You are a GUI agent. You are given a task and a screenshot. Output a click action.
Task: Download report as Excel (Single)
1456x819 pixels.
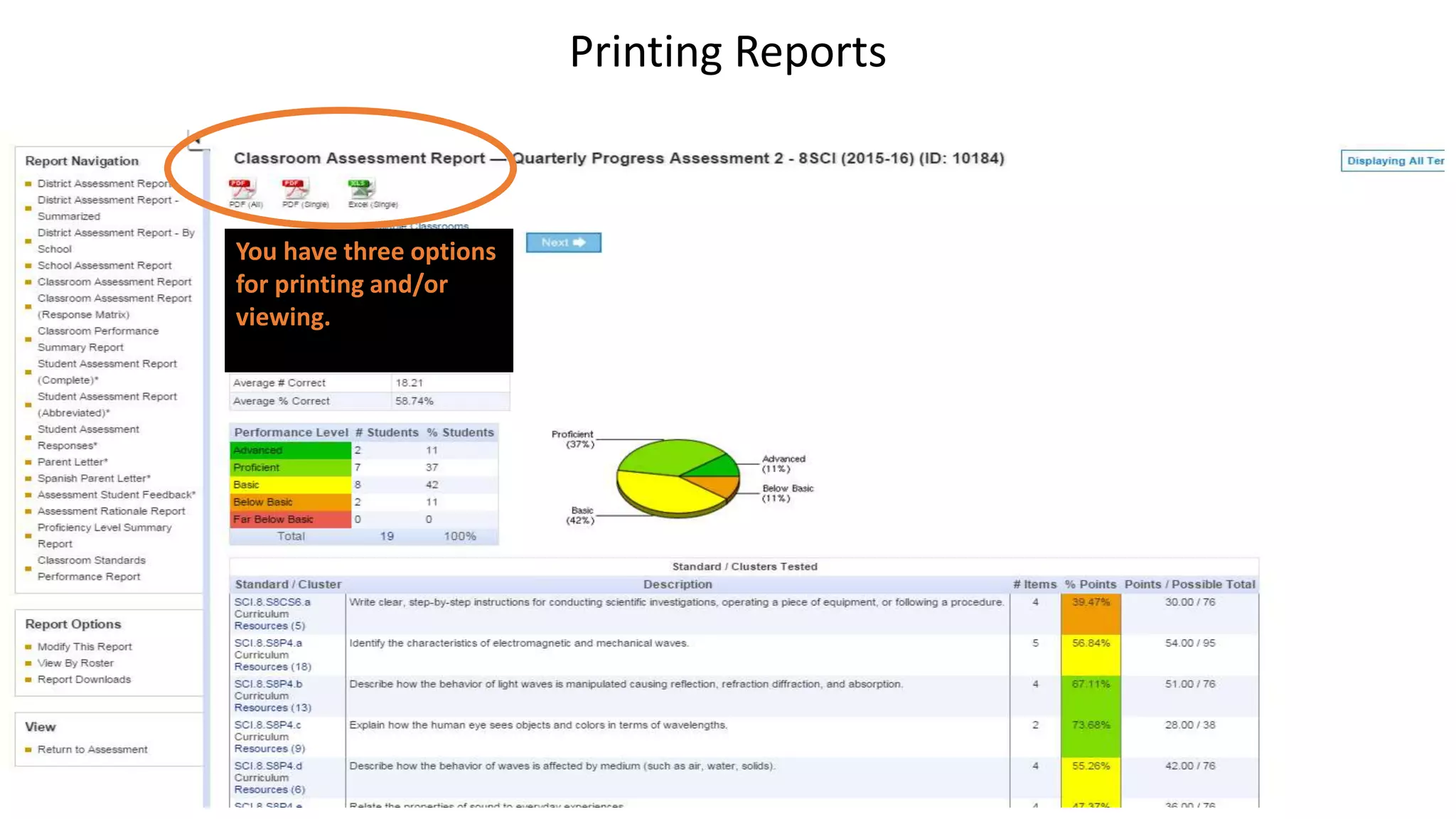pos(373,193)
